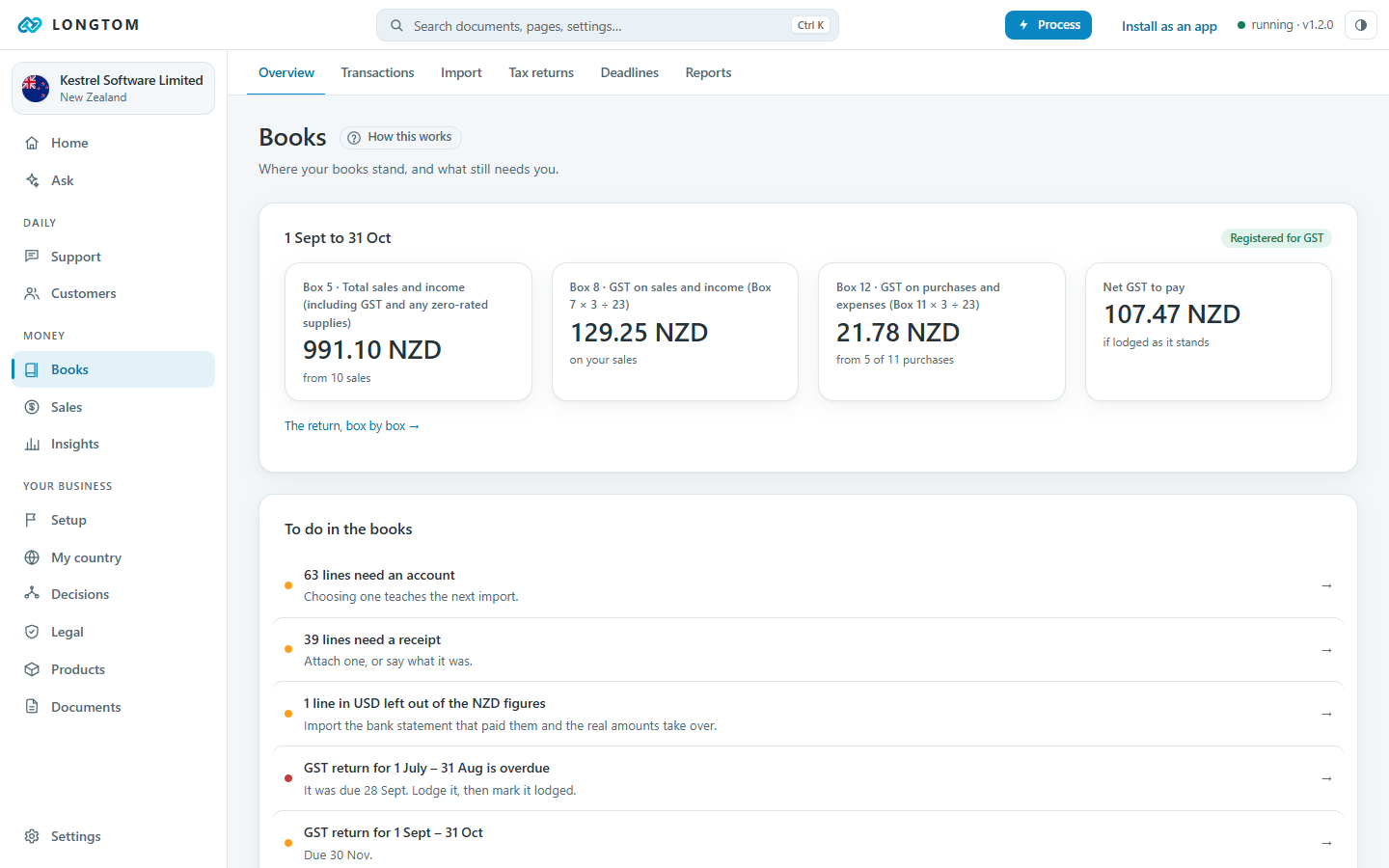The height and width of the screenshot is (868, 1389).
Task: Open the overdue July–Aug GST return arrow
Action: (1326, 778)
